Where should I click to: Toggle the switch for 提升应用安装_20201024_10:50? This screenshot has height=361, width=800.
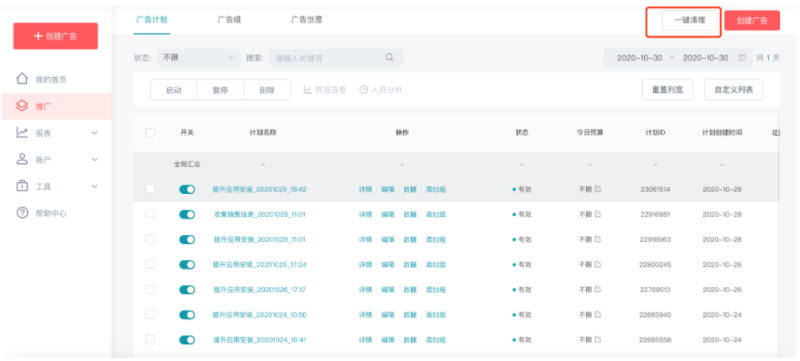[187, 315]
